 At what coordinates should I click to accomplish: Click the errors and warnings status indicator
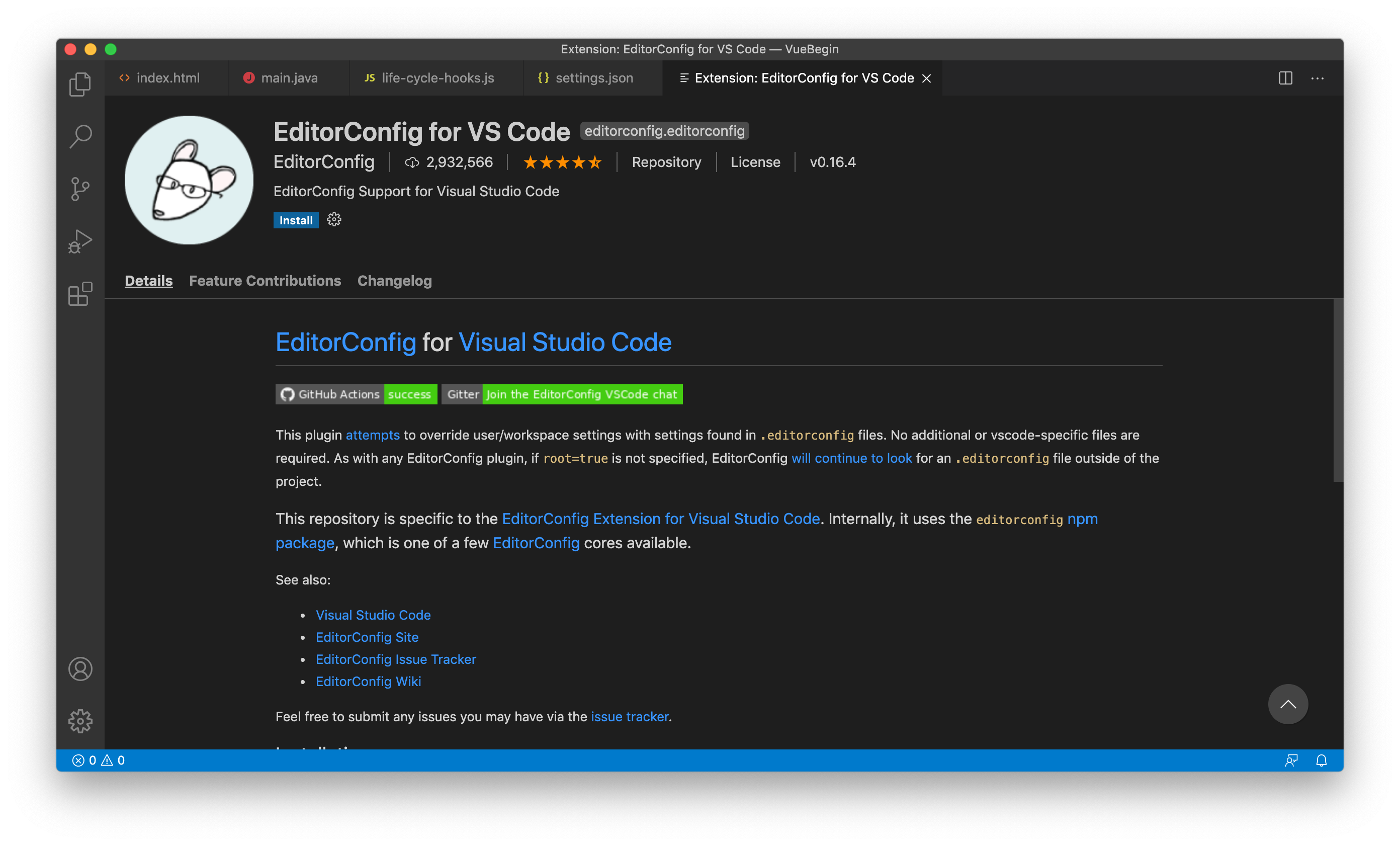pyautogui.click(x=98, y=760)
